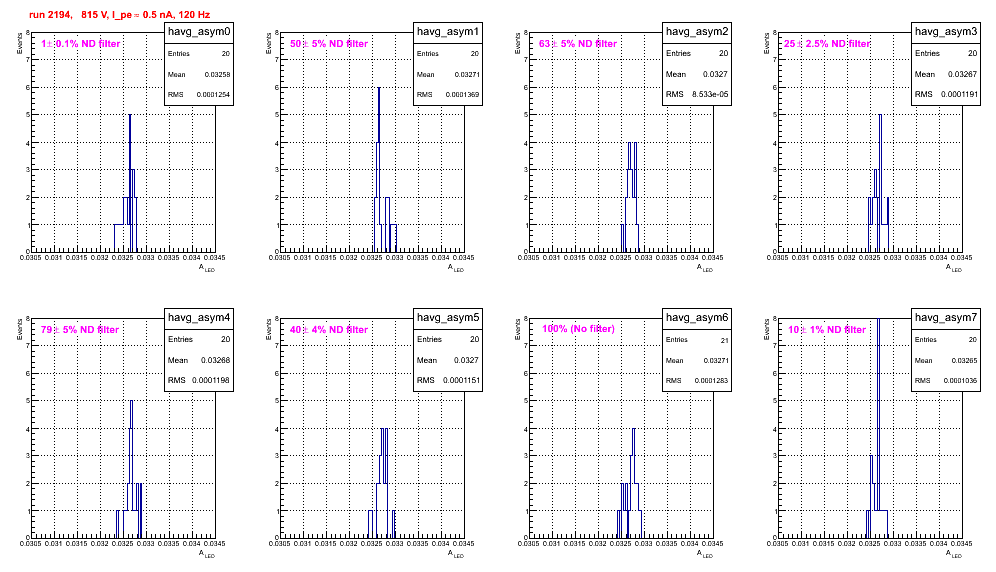Click RMS 0.0001254 in havg_asym0 box

point(199,95)
